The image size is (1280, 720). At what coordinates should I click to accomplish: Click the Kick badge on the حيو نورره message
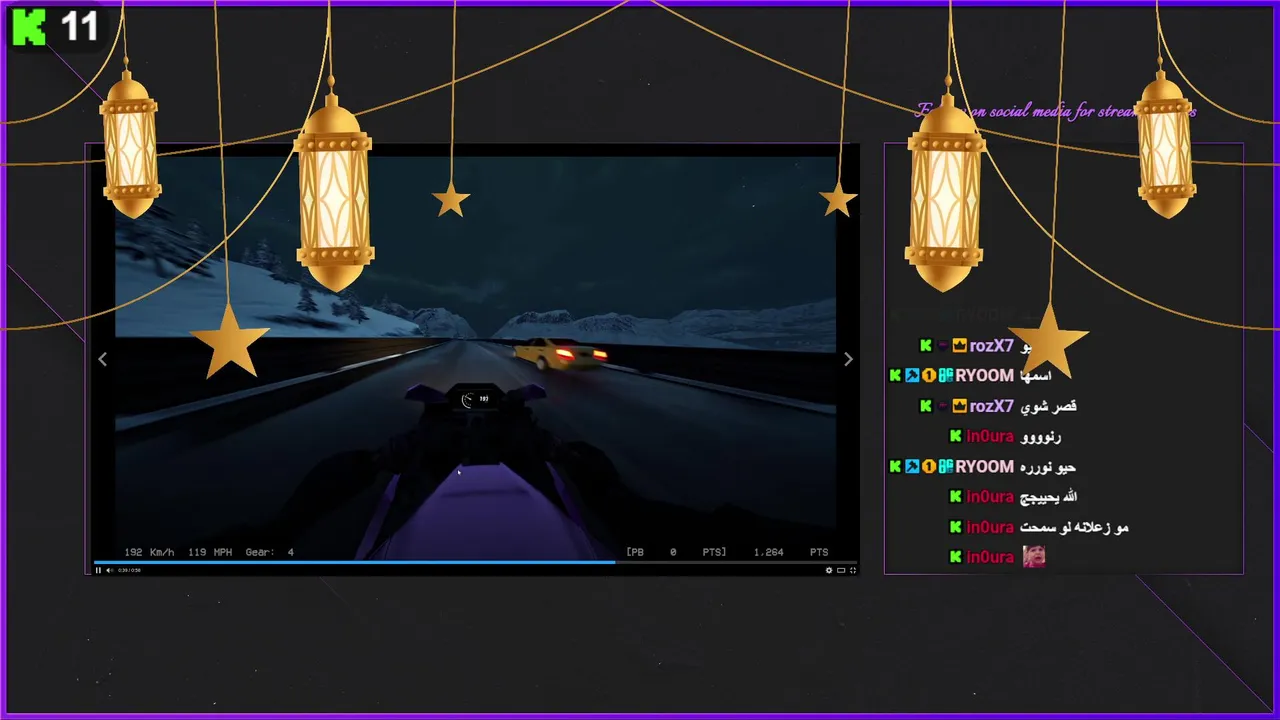click(x=895, y=467)
